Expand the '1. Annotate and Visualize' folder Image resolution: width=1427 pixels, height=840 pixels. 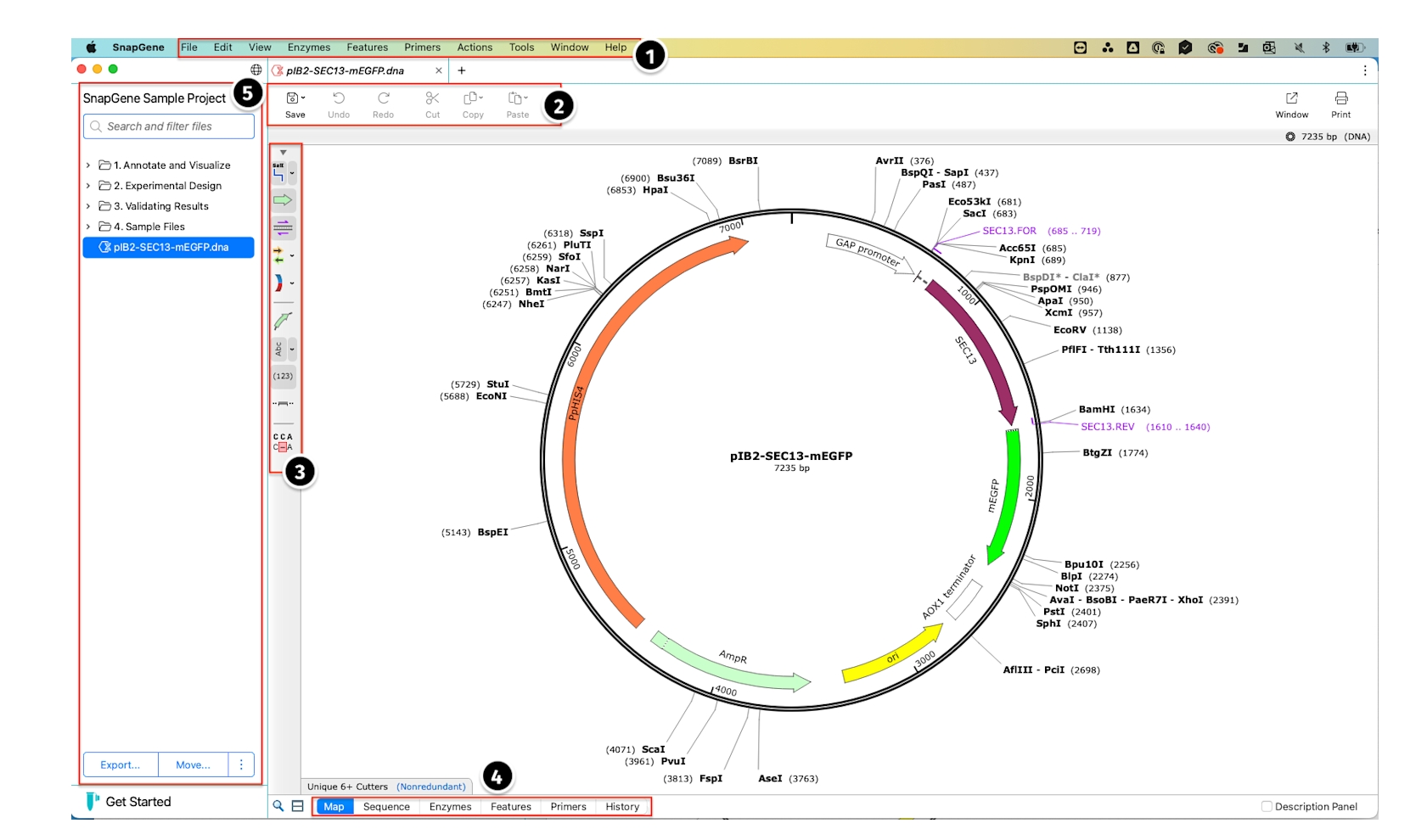(88, 165)
